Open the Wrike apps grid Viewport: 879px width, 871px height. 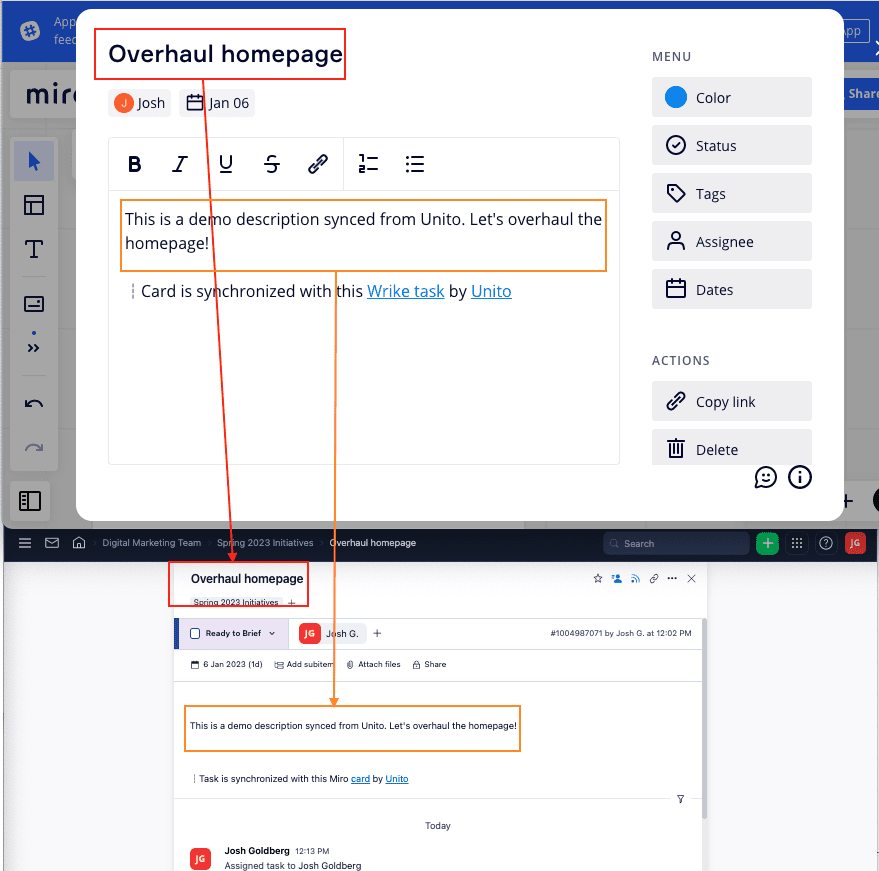coord(797,543)
